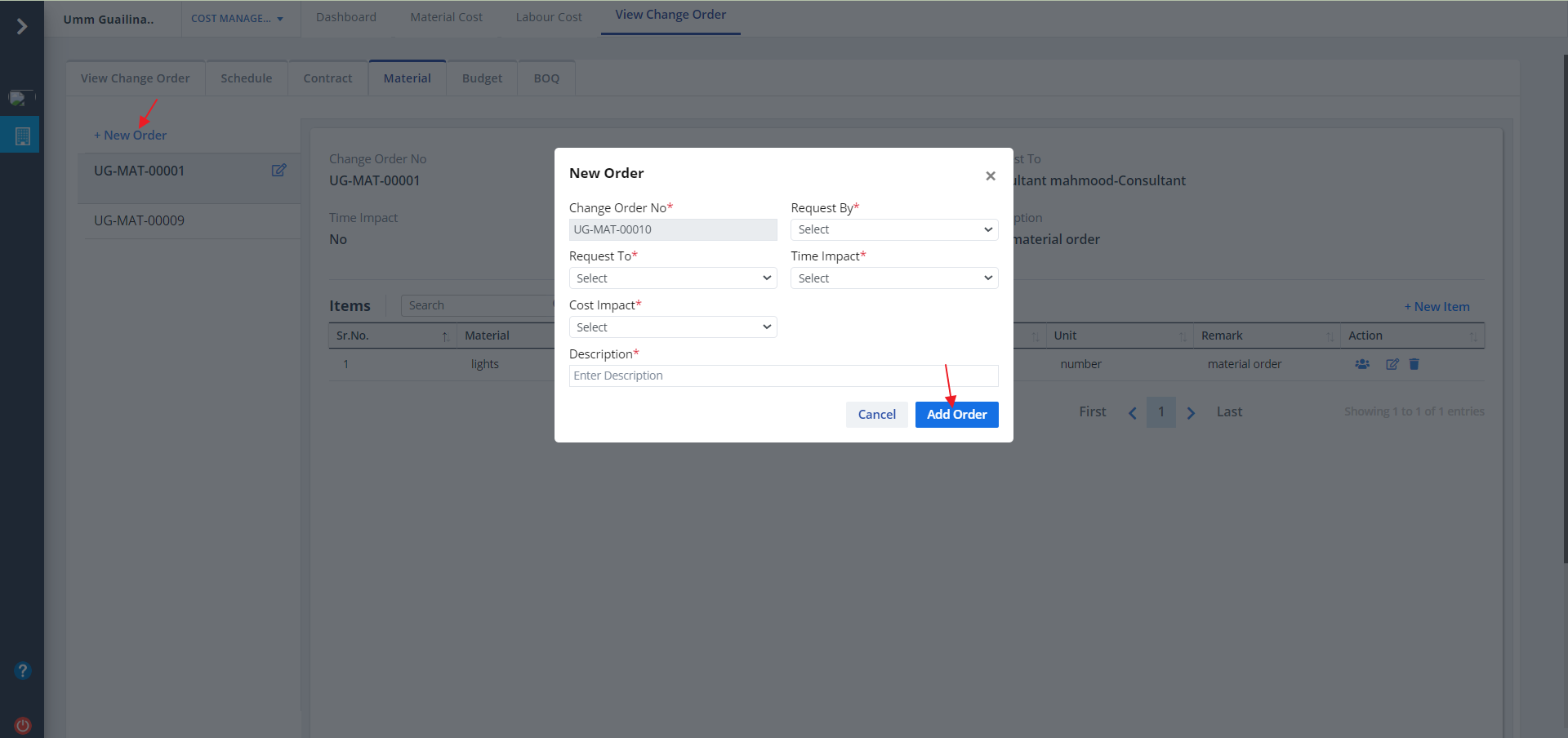Expand the Cost Impact dropdown
The height and width of the screenshot is (738, 1568).
pyautogui.click(x=673, y=327)
